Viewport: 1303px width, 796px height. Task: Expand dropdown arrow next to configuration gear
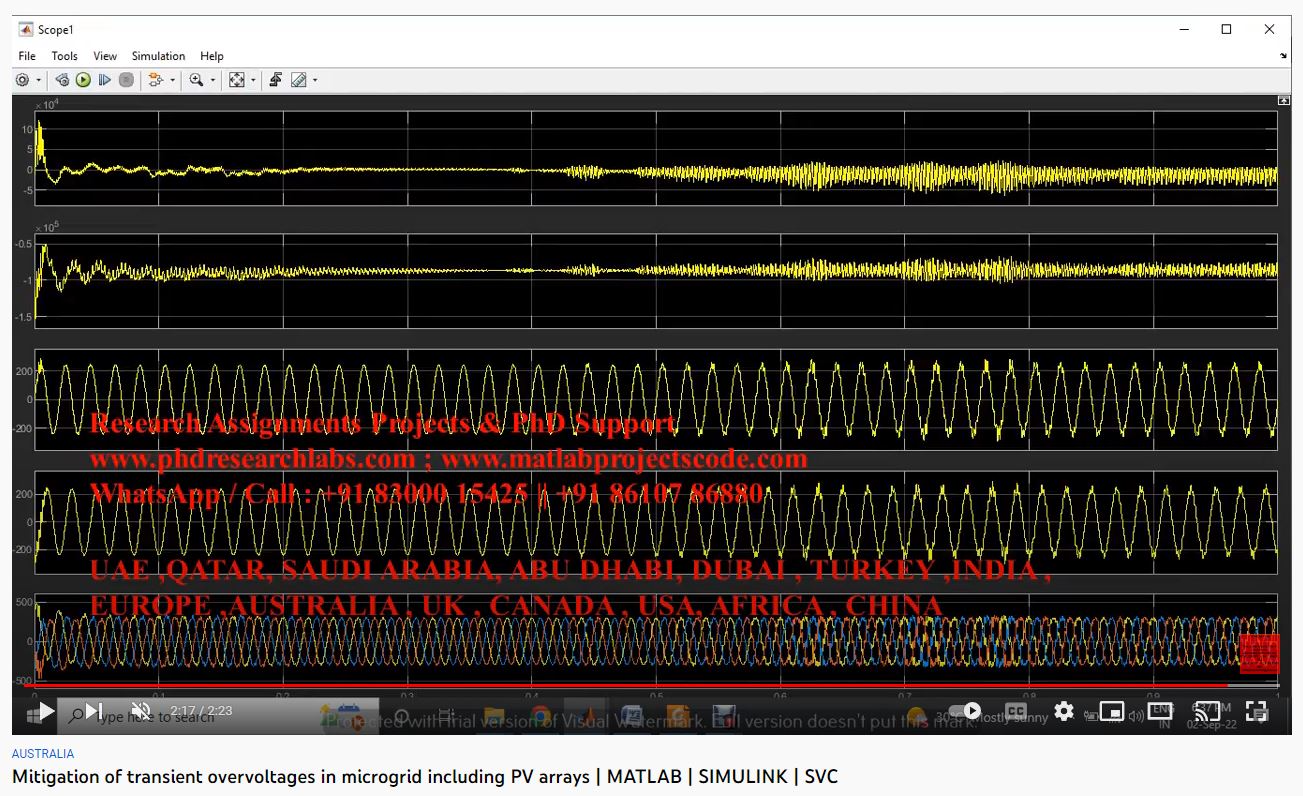(39, 80)
